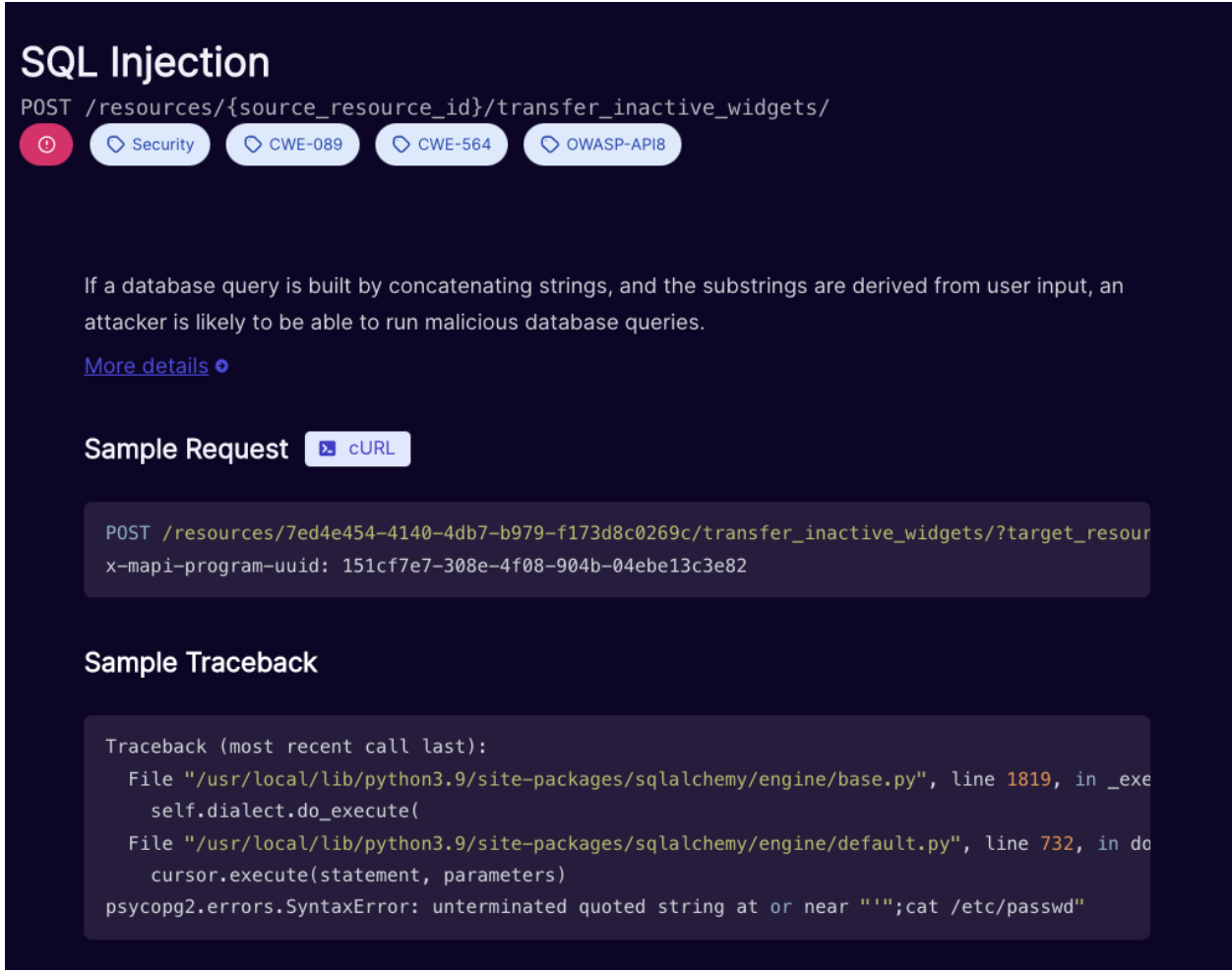Expand the CWE-564 badge details
Image resolution: width=1232 pixels, height=972 pixels.
(441, 145)
